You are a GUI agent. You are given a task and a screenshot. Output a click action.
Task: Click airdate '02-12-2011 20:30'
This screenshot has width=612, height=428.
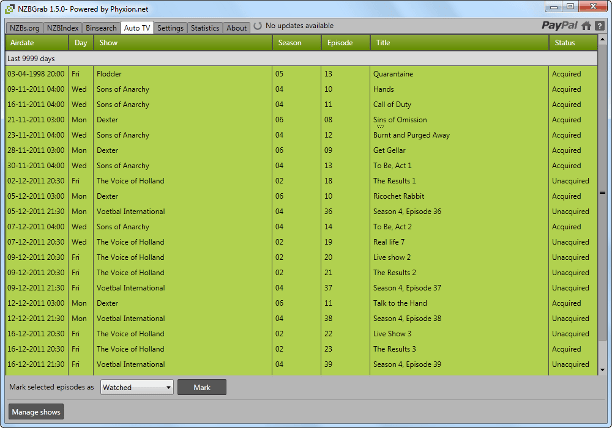coord(36,181)
